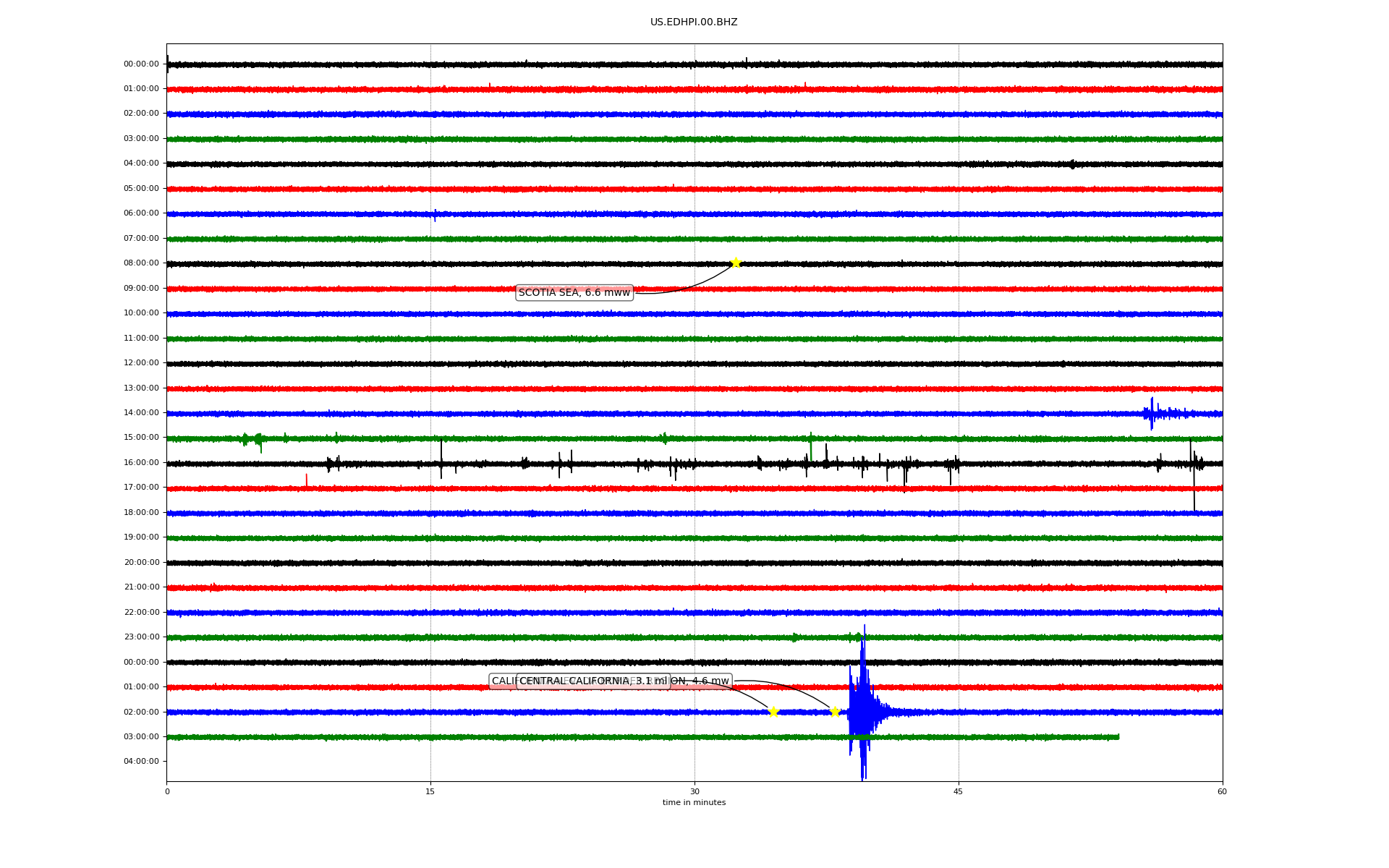Click the x-axis tick label 45
This screenshot has width=1389, height=868.
[959, 791]
